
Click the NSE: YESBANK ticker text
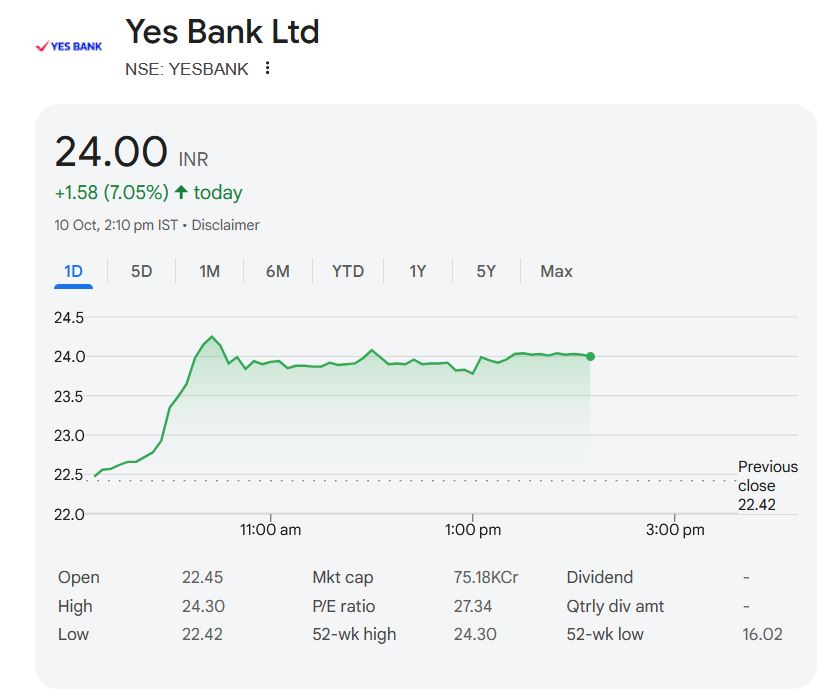(187, 68)
